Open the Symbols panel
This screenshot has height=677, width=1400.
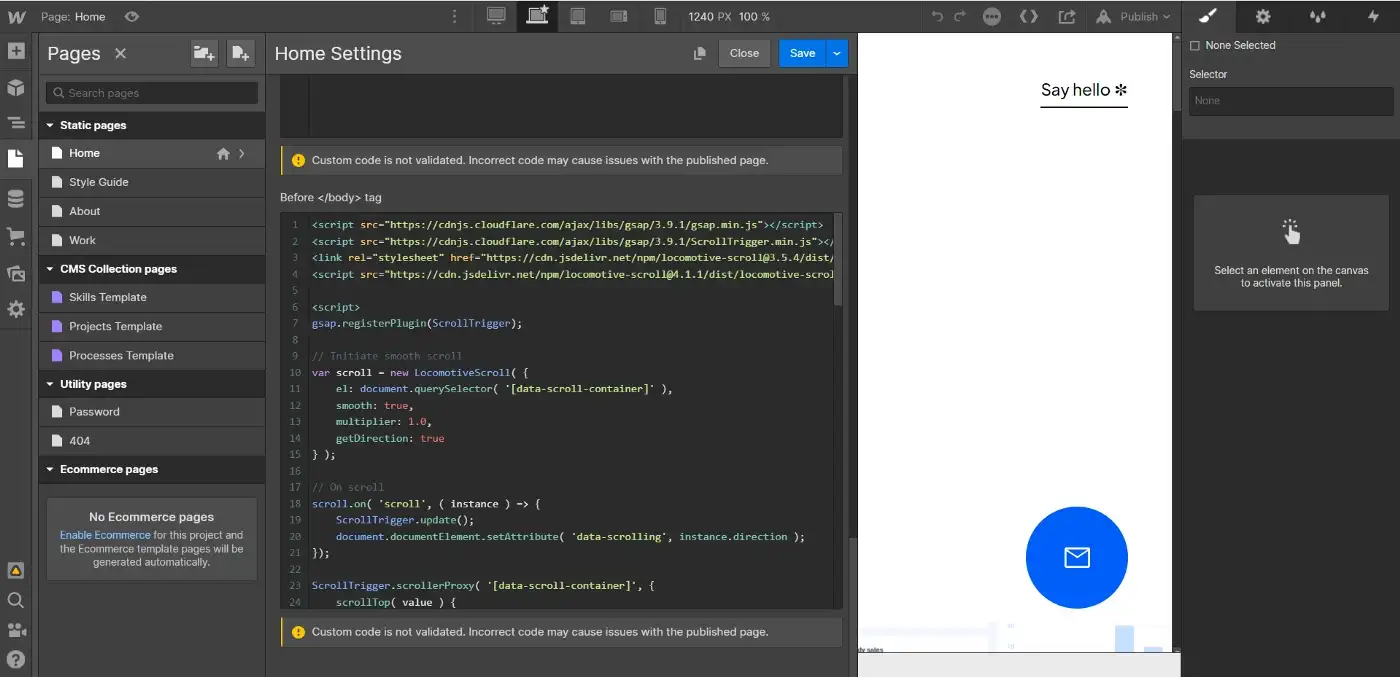pyautogui.click(x=15, y=86)
